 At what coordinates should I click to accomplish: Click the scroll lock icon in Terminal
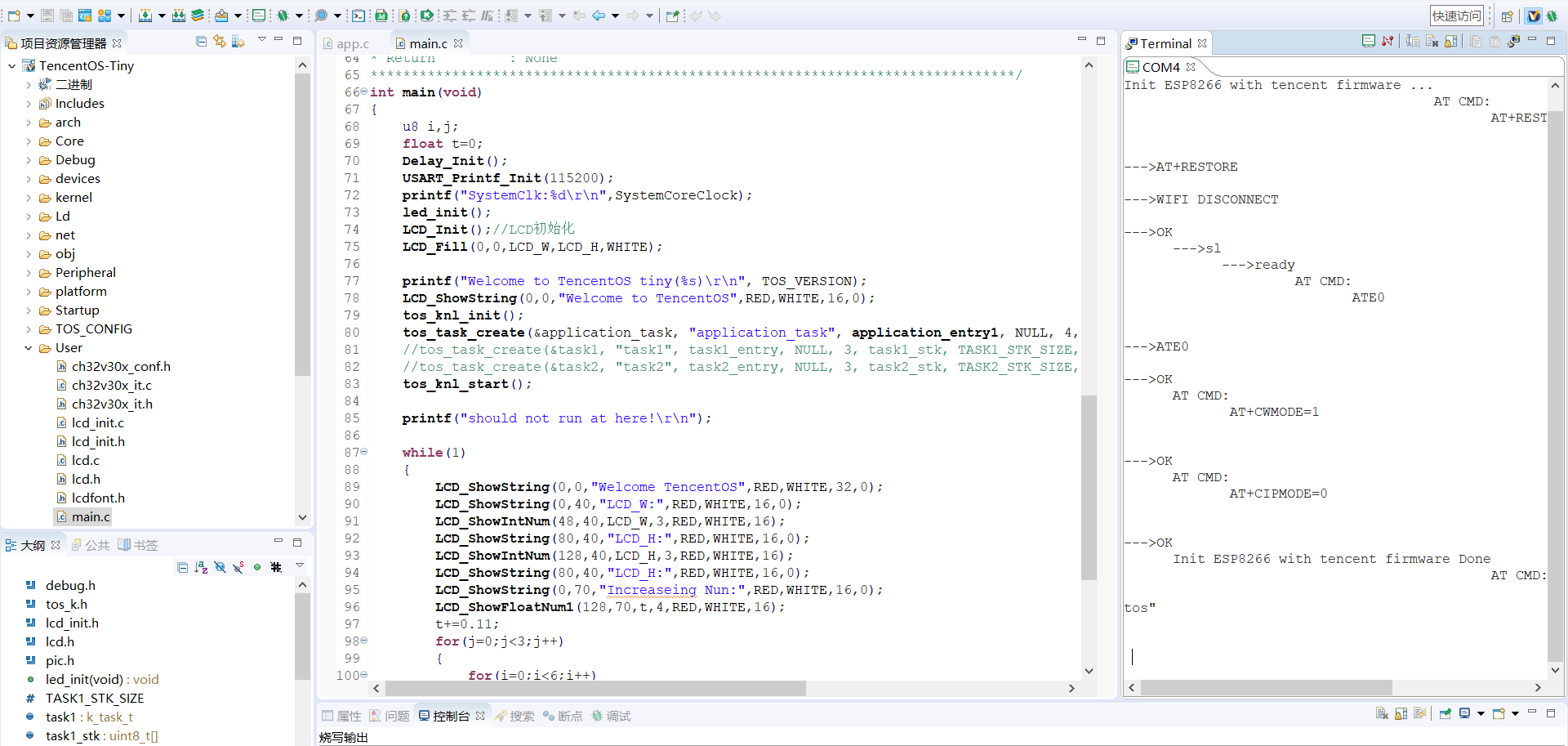click(1450, 41)
